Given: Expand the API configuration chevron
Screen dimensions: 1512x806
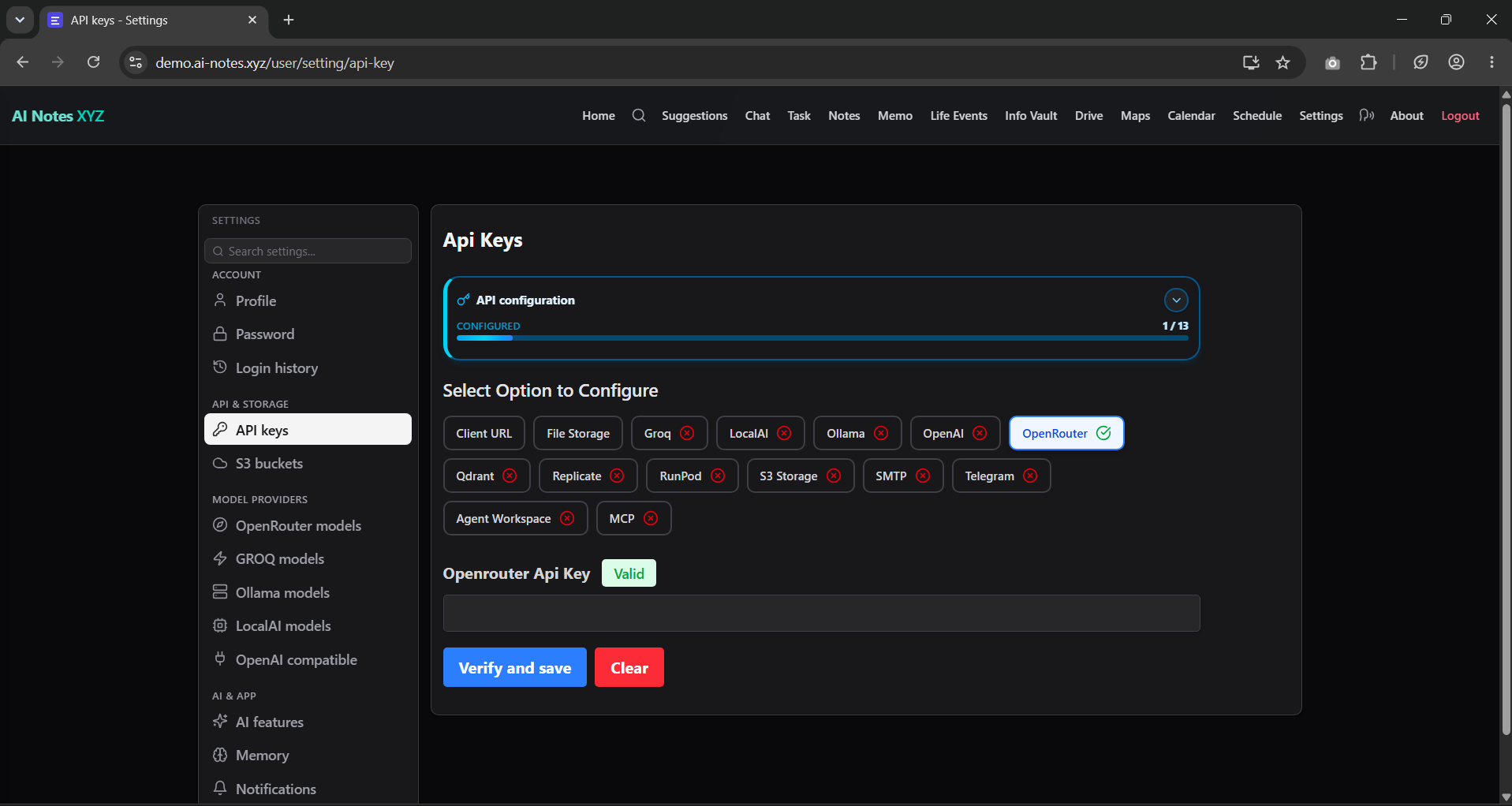Looking at the screenshot, I should (x=1176, y=300).
